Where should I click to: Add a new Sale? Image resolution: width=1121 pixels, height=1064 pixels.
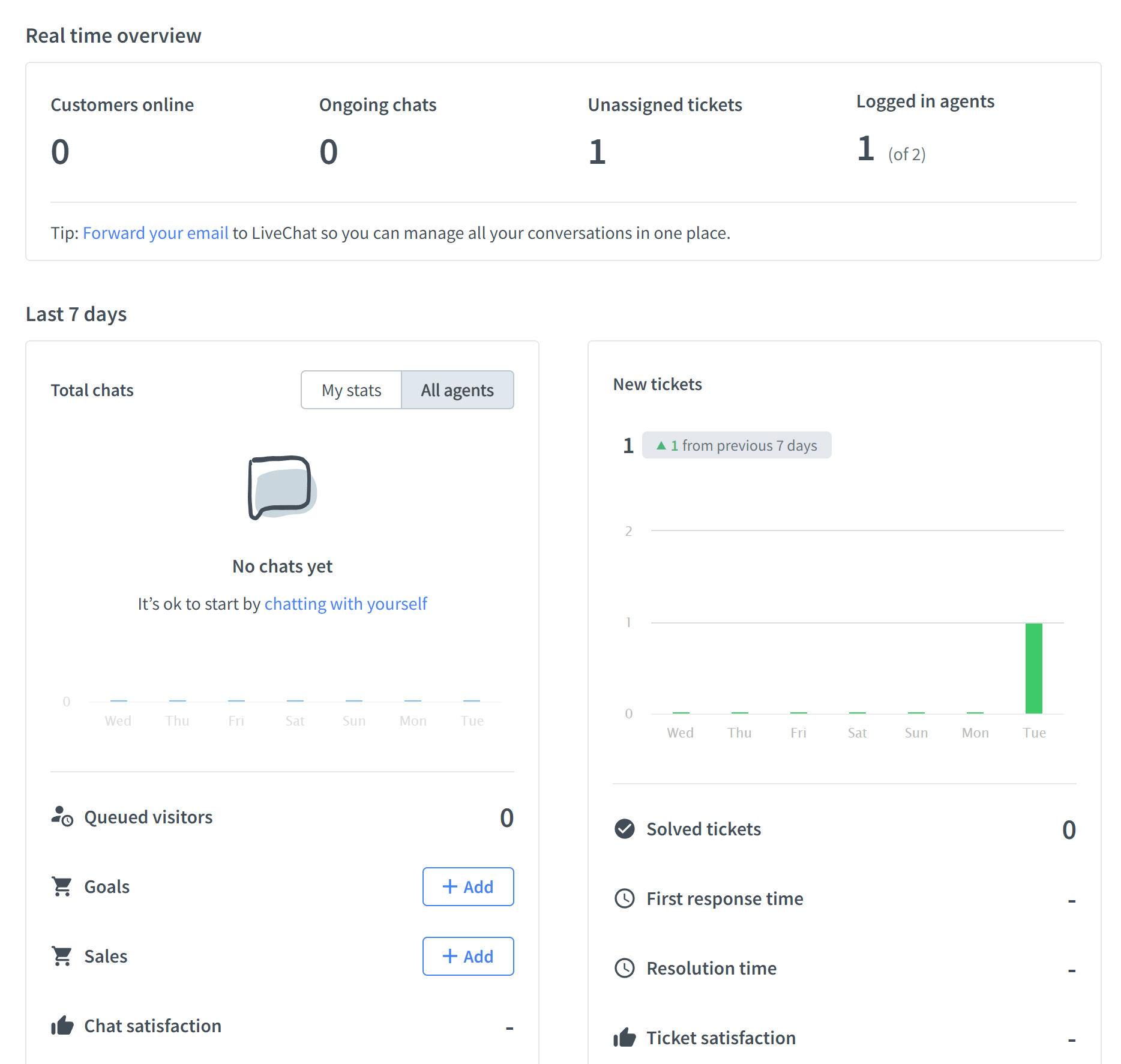coord(468,956)
